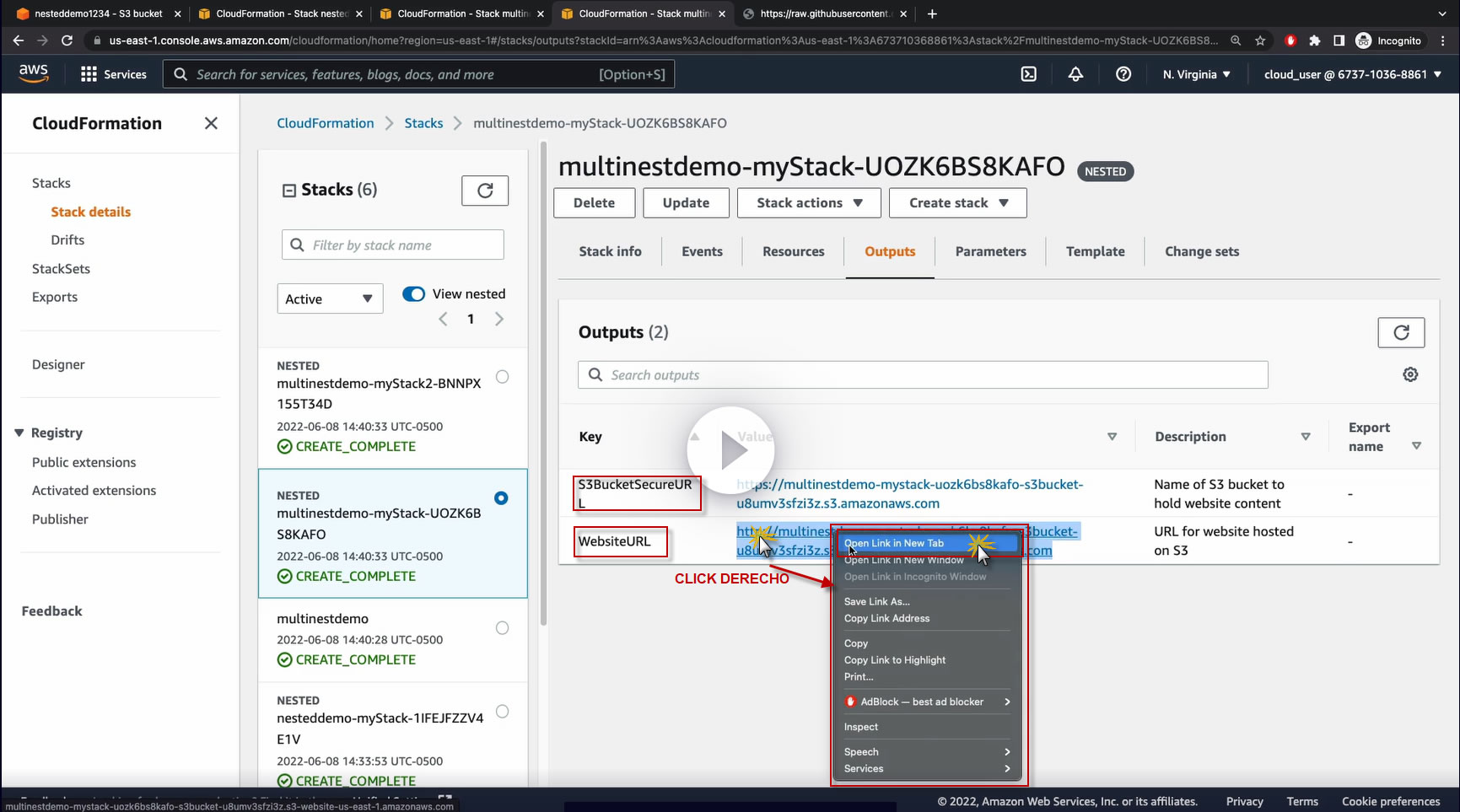Open Outputs table preferences gear

1410,374
